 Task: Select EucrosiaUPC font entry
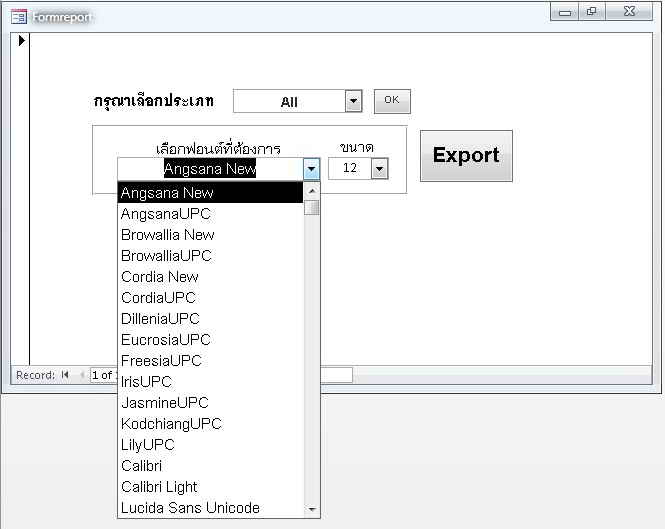(210, 340)
